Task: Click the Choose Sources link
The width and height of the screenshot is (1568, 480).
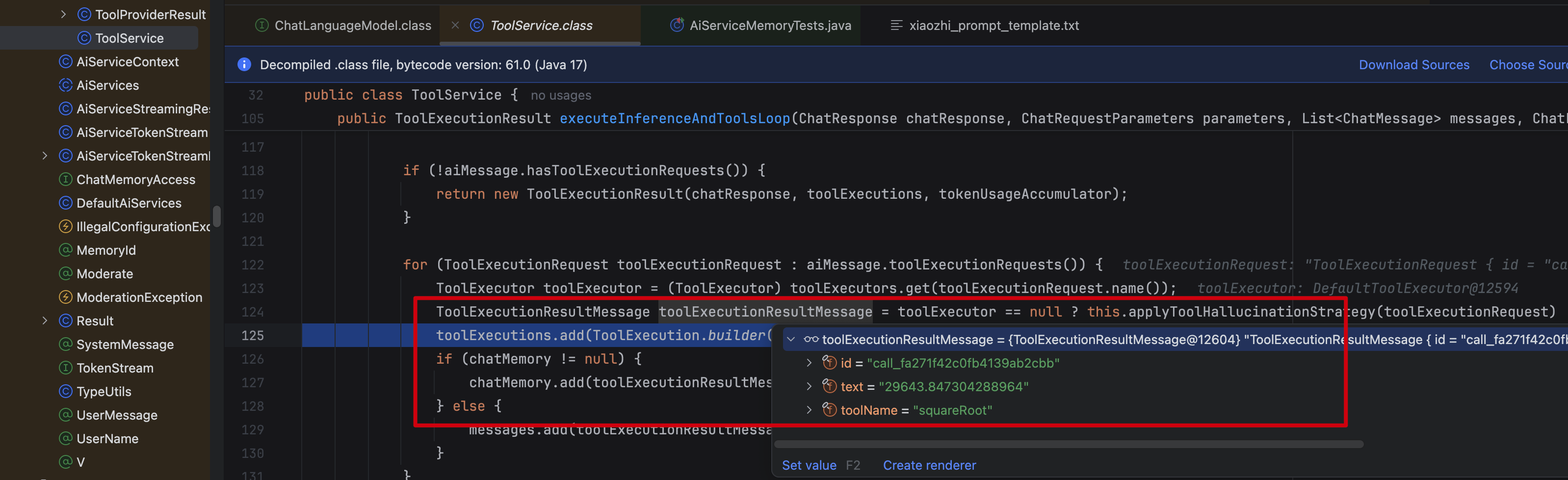Action: [x=1528, y=65]
